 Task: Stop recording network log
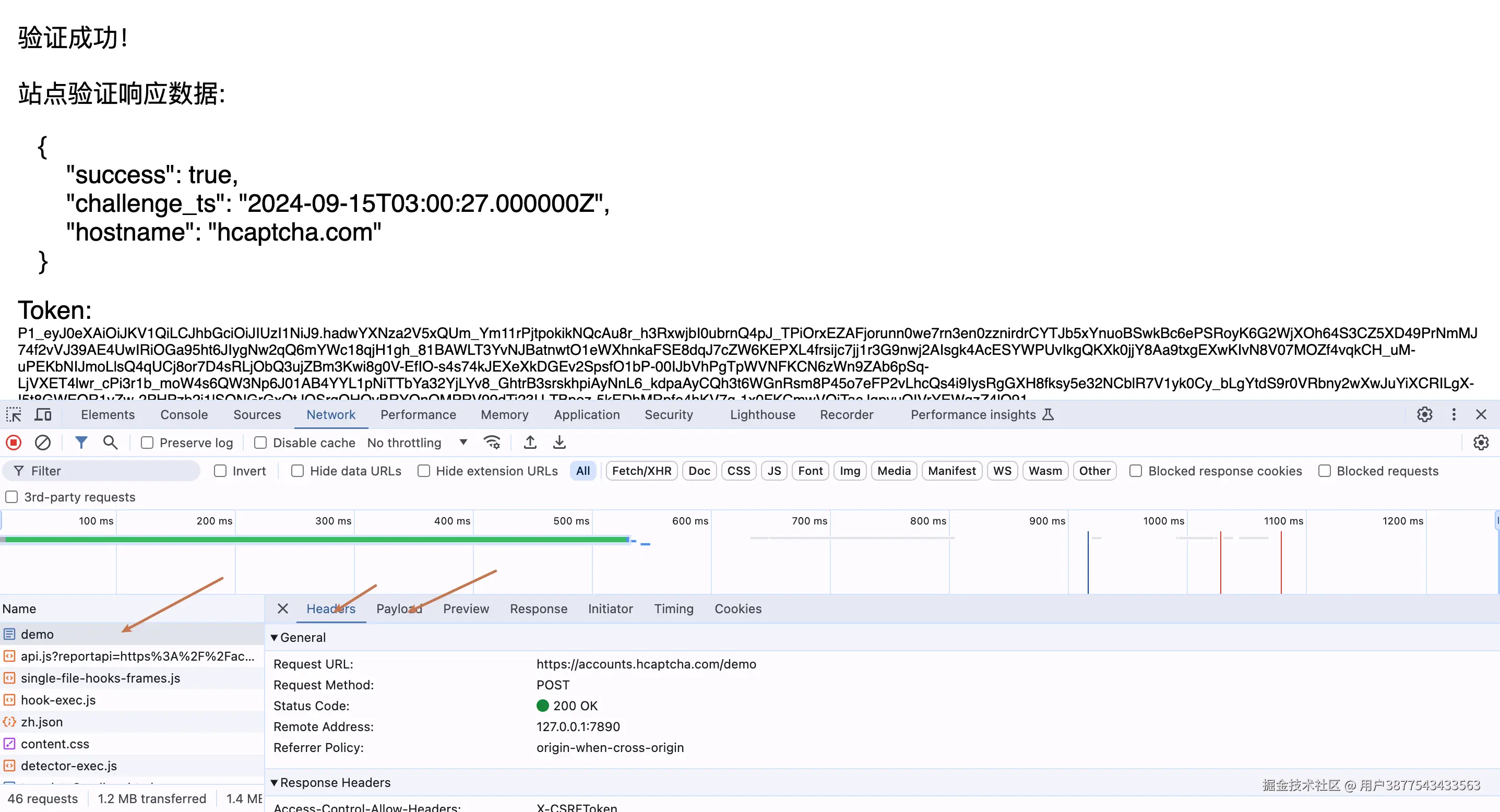(x=14, y=443)
